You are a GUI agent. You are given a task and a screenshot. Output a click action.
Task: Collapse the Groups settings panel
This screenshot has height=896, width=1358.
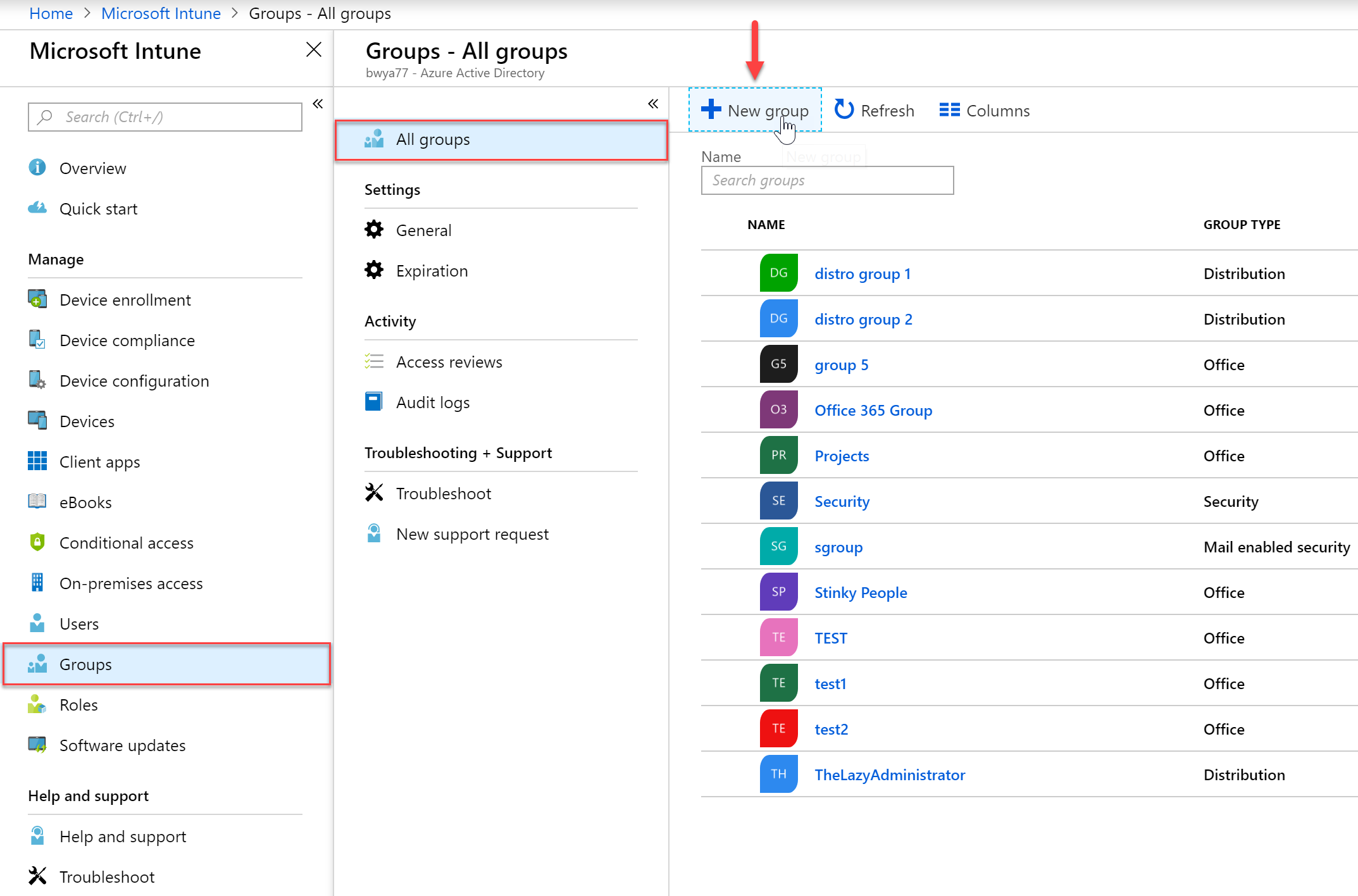653,104
